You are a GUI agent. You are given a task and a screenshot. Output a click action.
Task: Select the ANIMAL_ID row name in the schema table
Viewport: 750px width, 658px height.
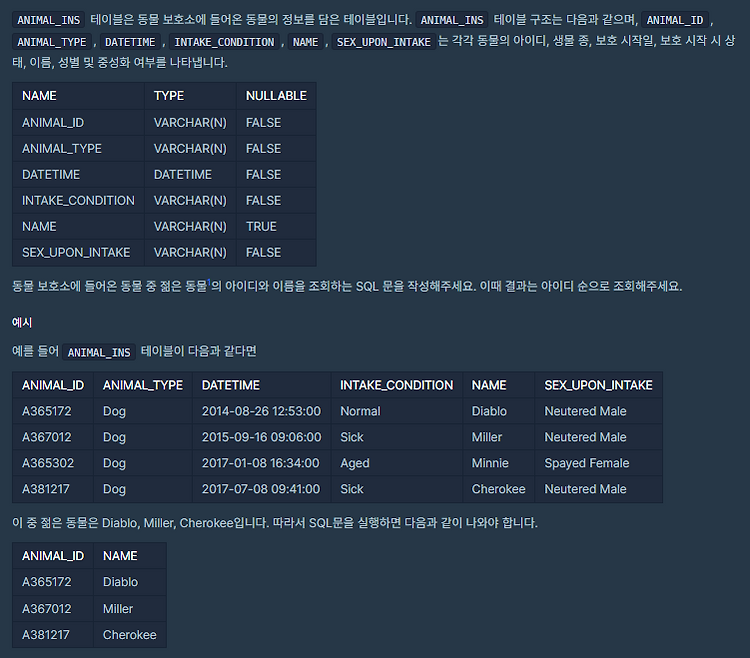53,123
